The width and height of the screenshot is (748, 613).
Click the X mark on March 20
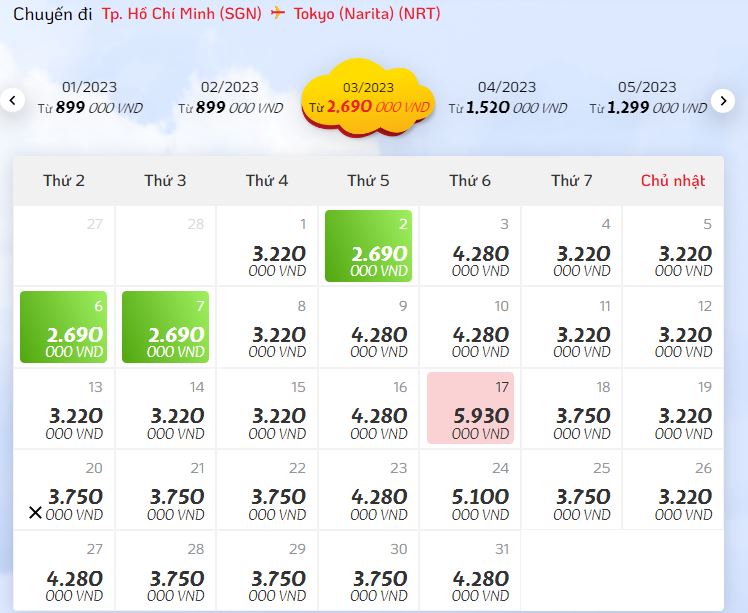point(35,513)
